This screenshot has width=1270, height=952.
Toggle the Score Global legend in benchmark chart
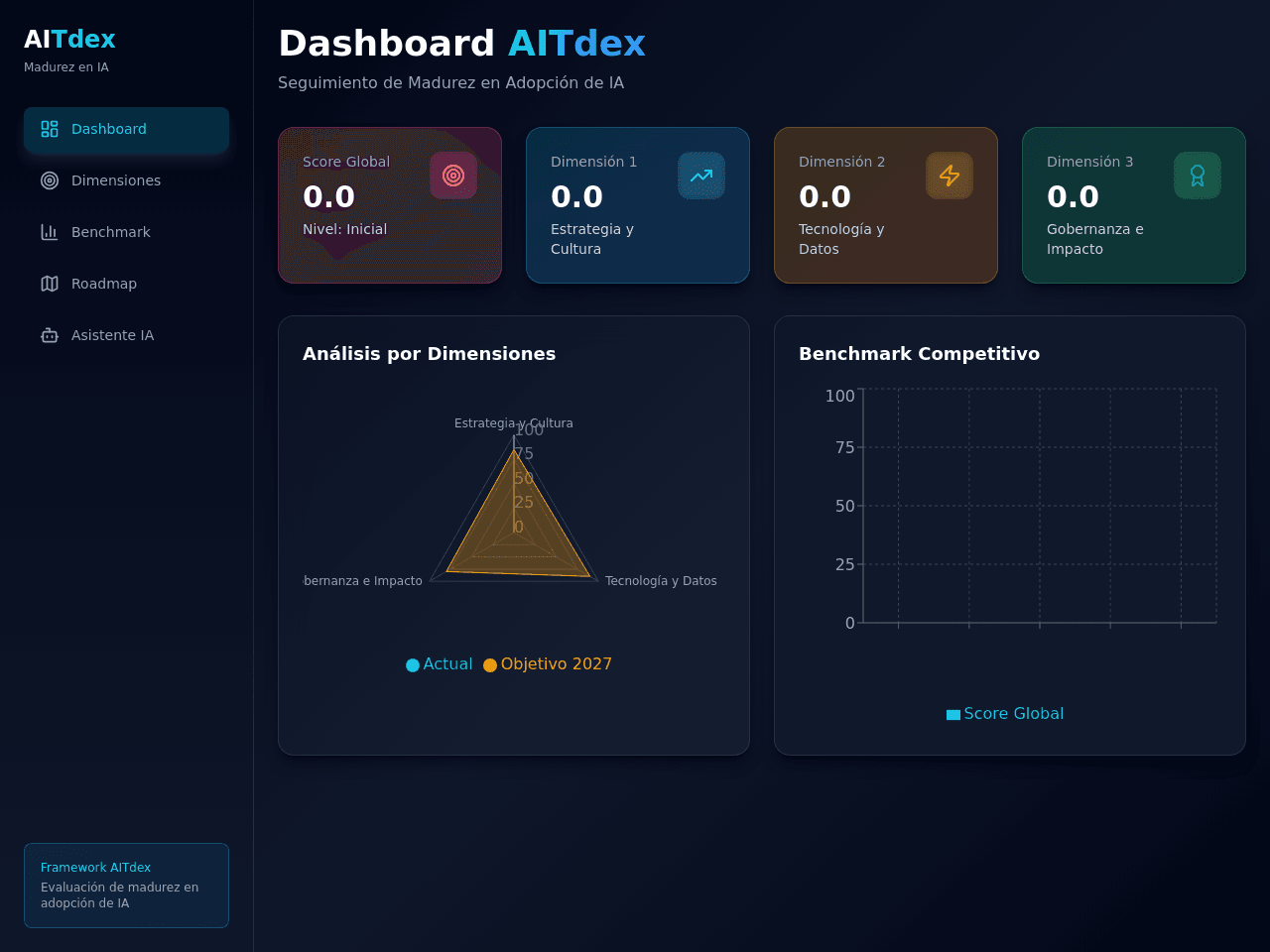coord(1005,714)
